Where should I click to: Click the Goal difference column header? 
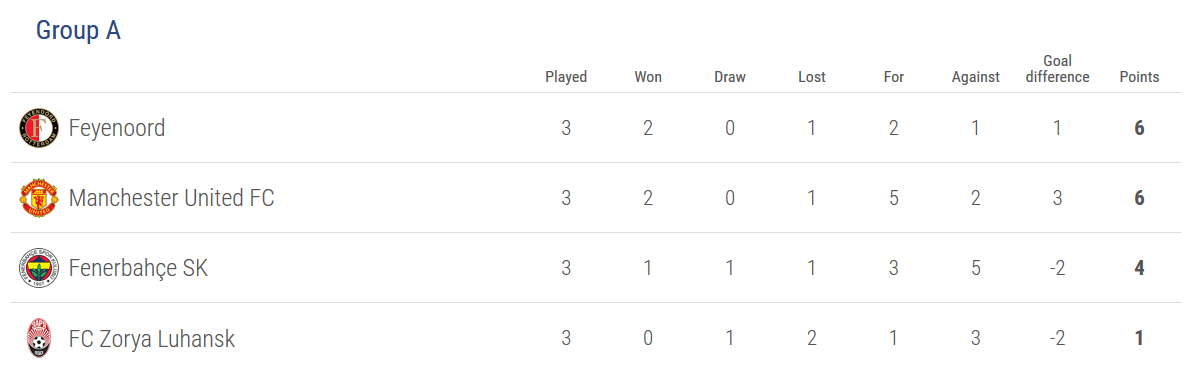pyautogui.click(x=1057, y=69)
